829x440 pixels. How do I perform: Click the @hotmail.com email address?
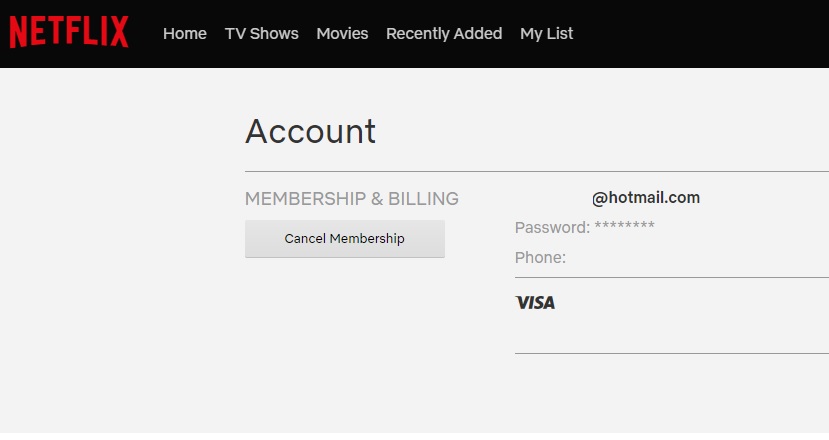click(646, 197)
